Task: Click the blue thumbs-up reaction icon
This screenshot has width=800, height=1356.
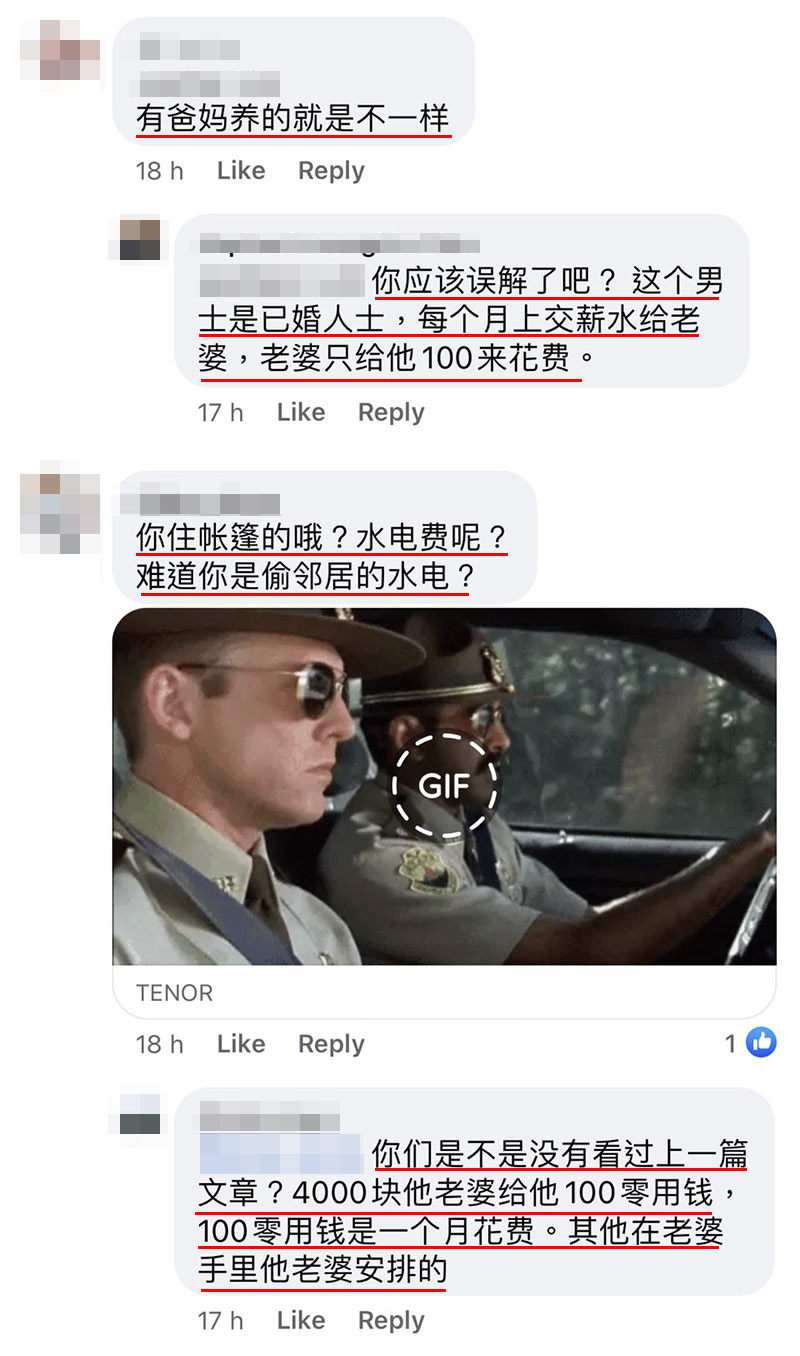Action: [761, 1043]
